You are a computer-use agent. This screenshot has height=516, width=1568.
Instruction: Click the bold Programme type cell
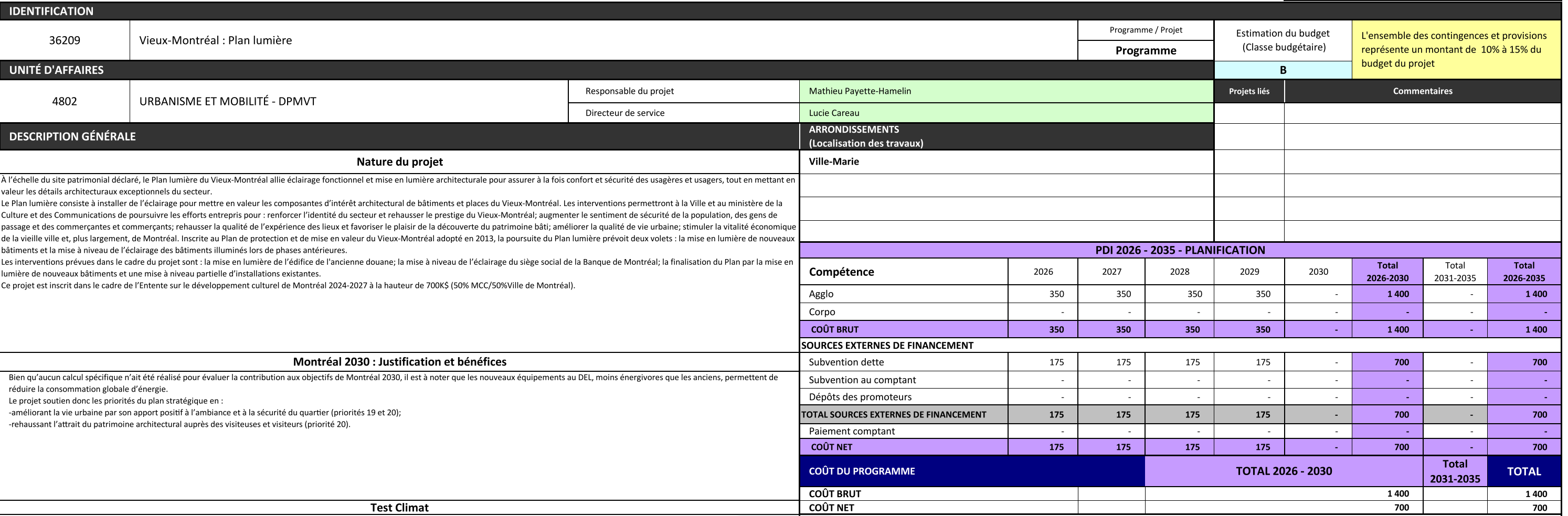point(1145,50)
